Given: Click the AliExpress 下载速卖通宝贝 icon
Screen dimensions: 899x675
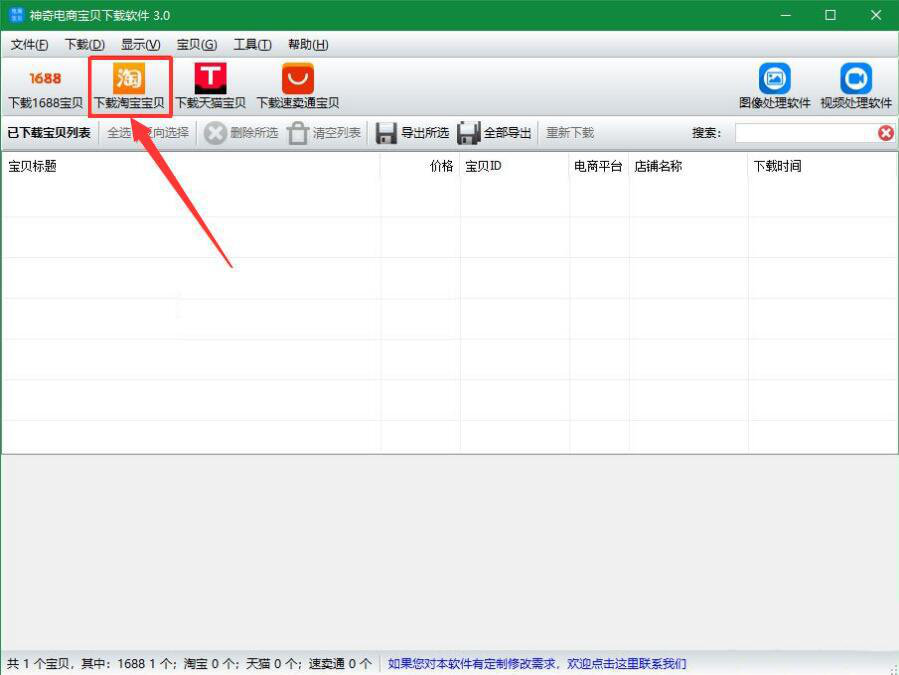Looking at the screenshot, I should click(x=298, y=78).
